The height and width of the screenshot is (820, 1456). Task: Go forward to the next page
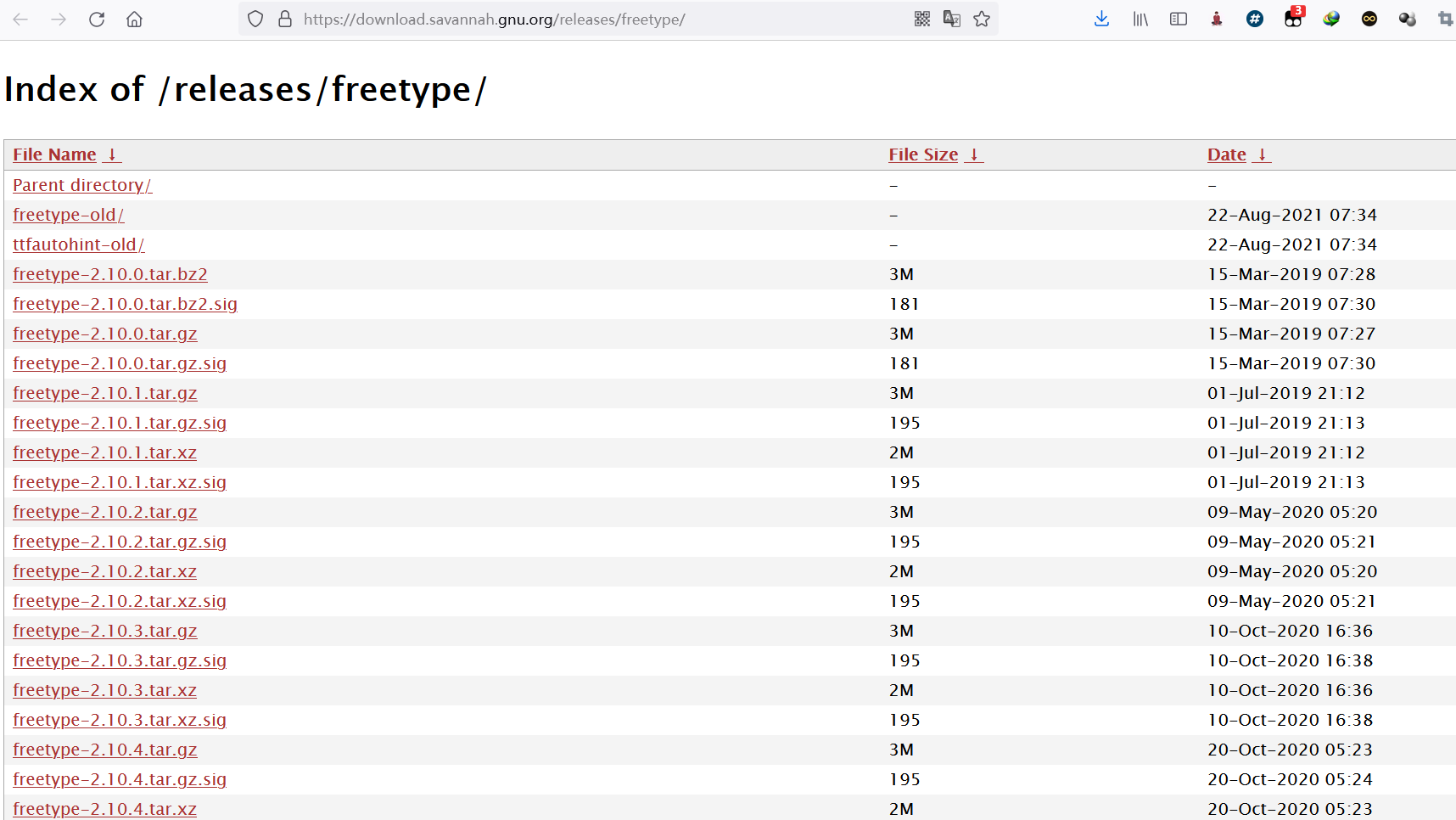pyautogui.click(x=59, y=19)
